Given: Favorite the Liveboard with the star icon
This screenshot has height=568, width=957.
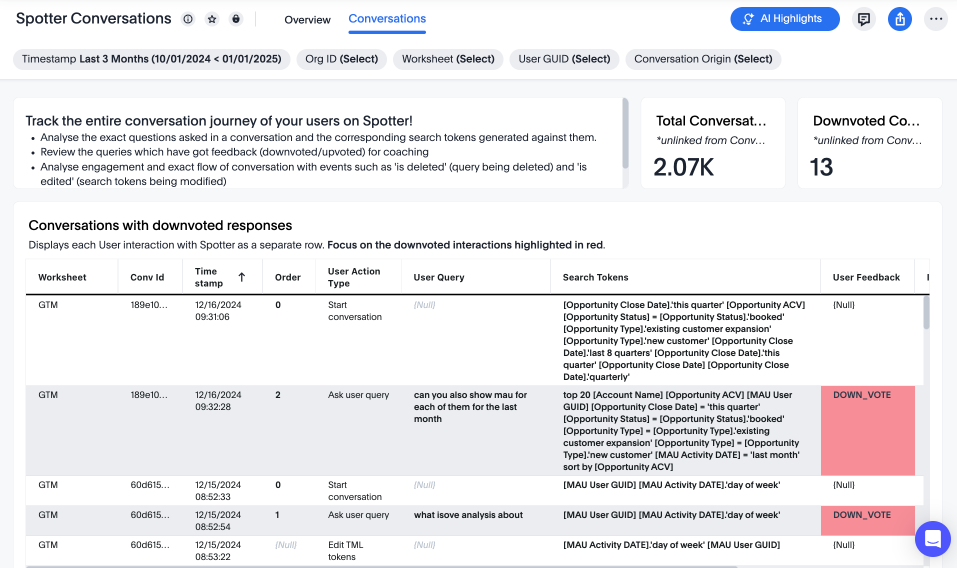Looking at the screenshot, I should tap(212, 19).
